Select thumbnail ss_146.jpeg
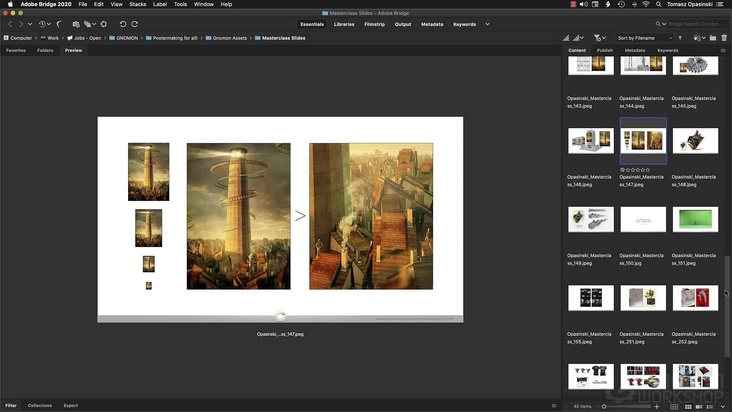This screenshot has width=732, height=412. (x=591, y=141)
